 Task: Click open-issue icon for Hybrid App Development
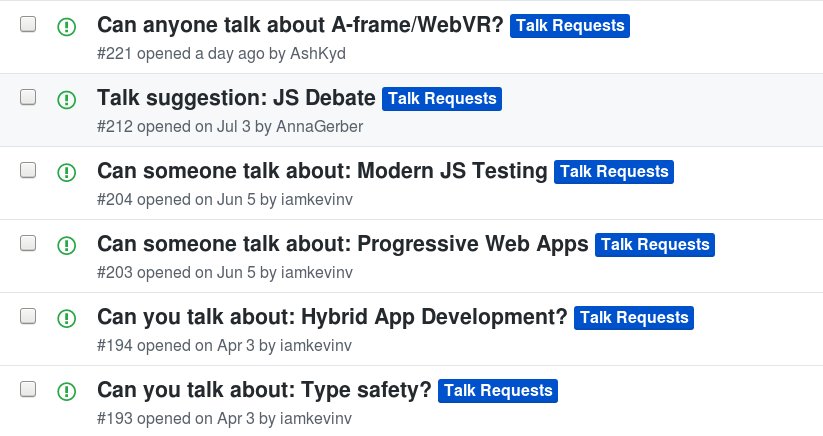[67, 318]
